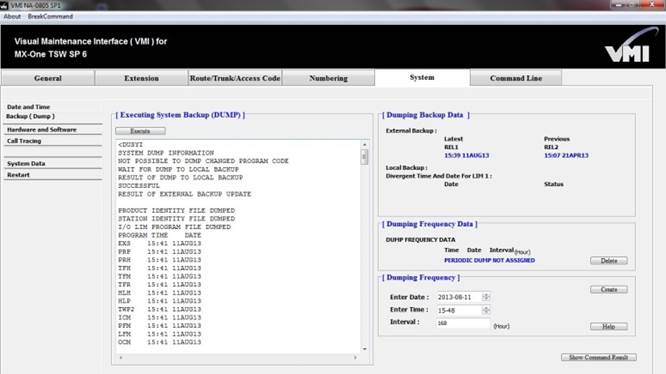This screenshot has height=374, width=666.
Task: Click the SUCCESSFUL result line
Action: coord(139,186)
